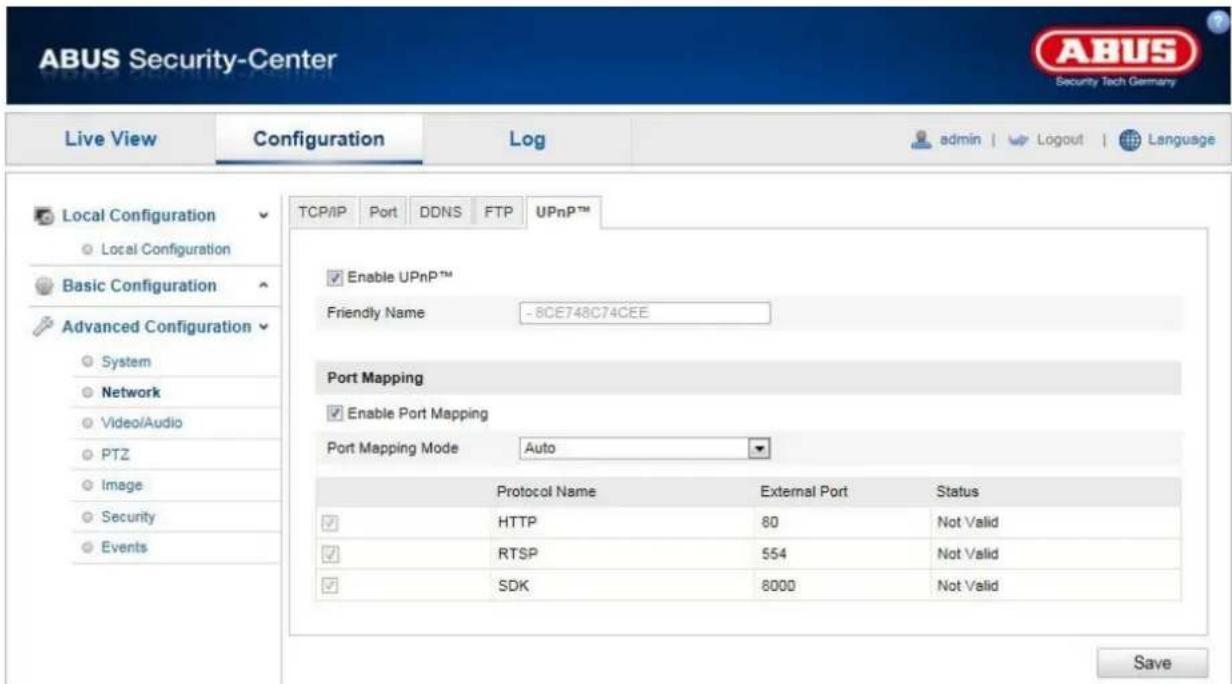Open the PTZ settings item
This screenshot has height=684, width=1232.
point(117,454)
